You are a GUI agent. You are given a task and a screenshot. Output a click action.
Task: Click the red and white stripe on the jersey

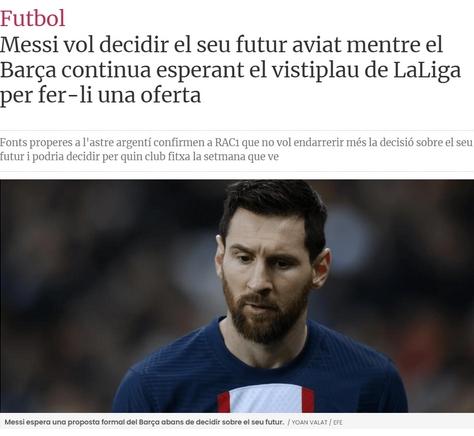[266, 398]
